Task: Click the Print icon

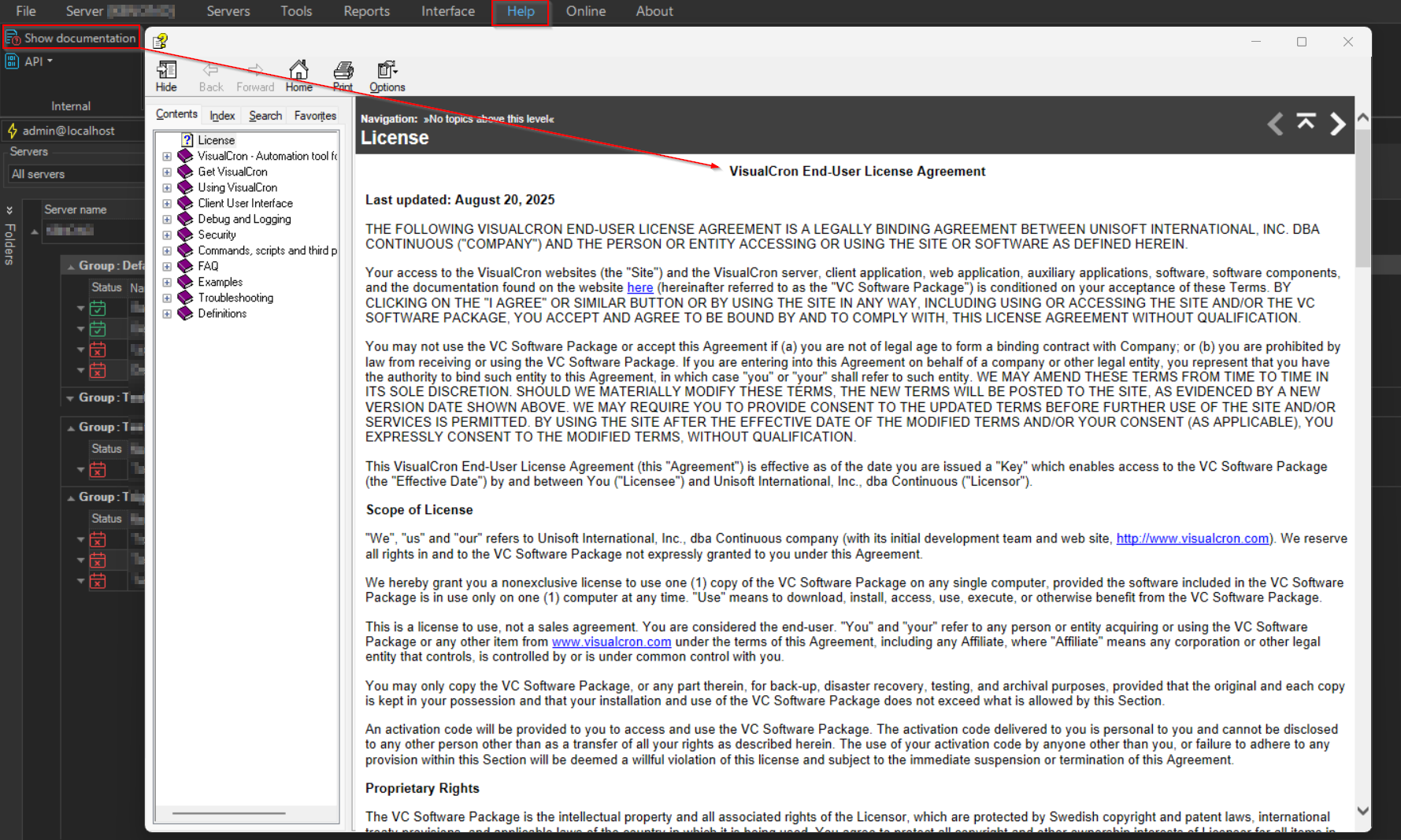Action: tap(343, 76)
